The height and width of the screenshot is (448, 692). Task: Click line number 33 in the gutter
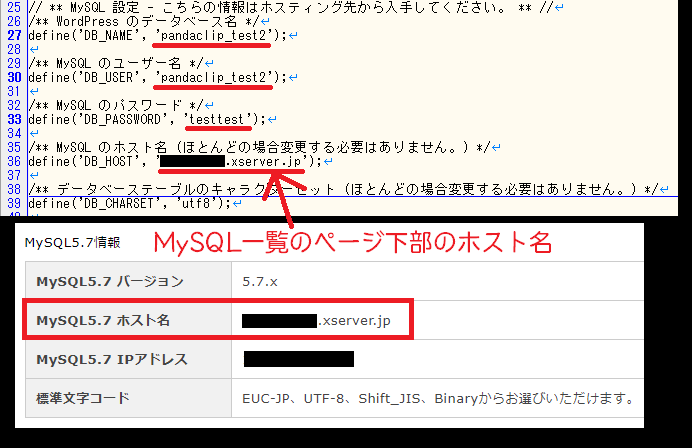coord(14,119)
